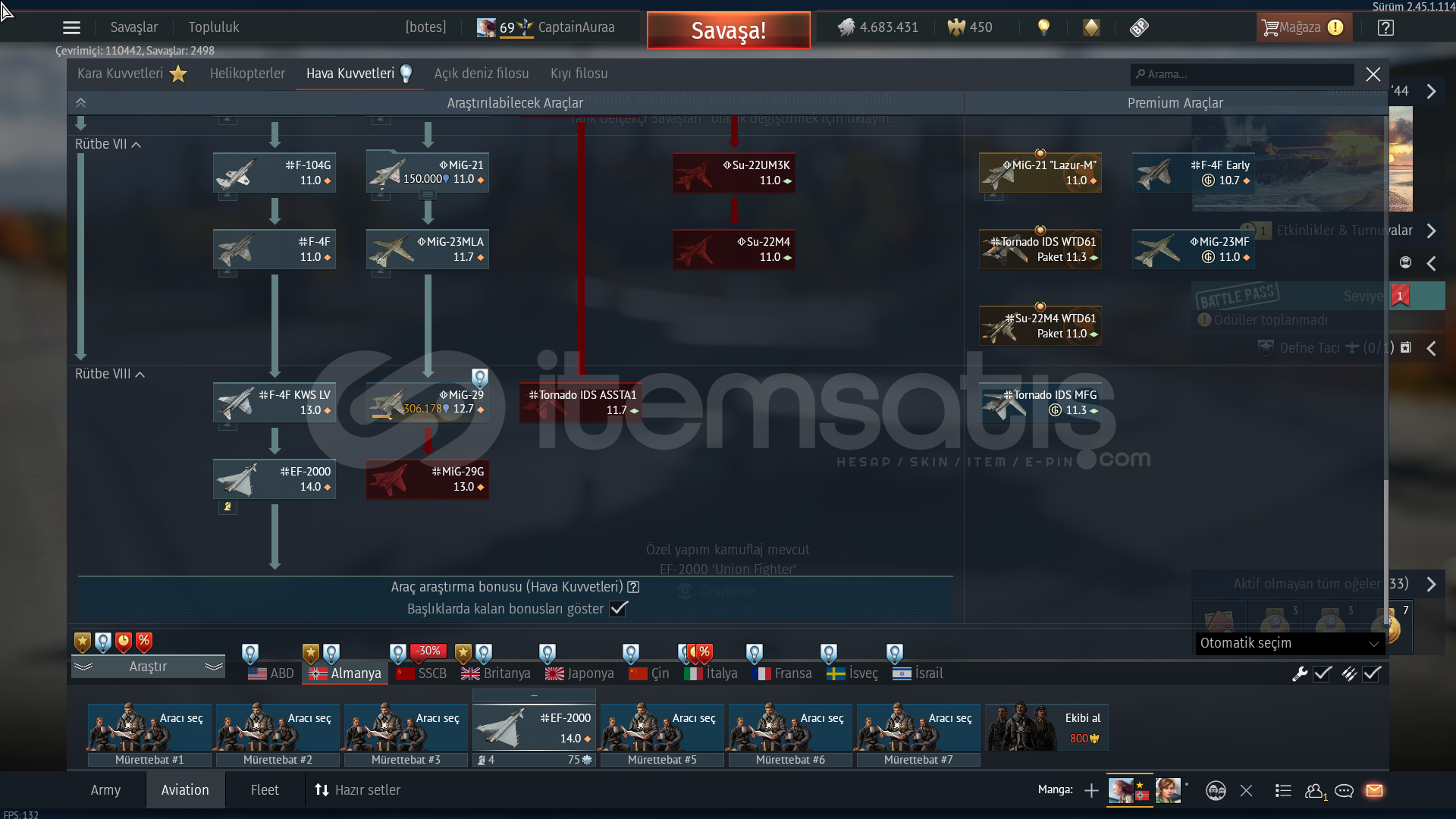Viewport: 1456px width, 819px height.
Task: Switch to Helikopterler tab
Action: 247,74
